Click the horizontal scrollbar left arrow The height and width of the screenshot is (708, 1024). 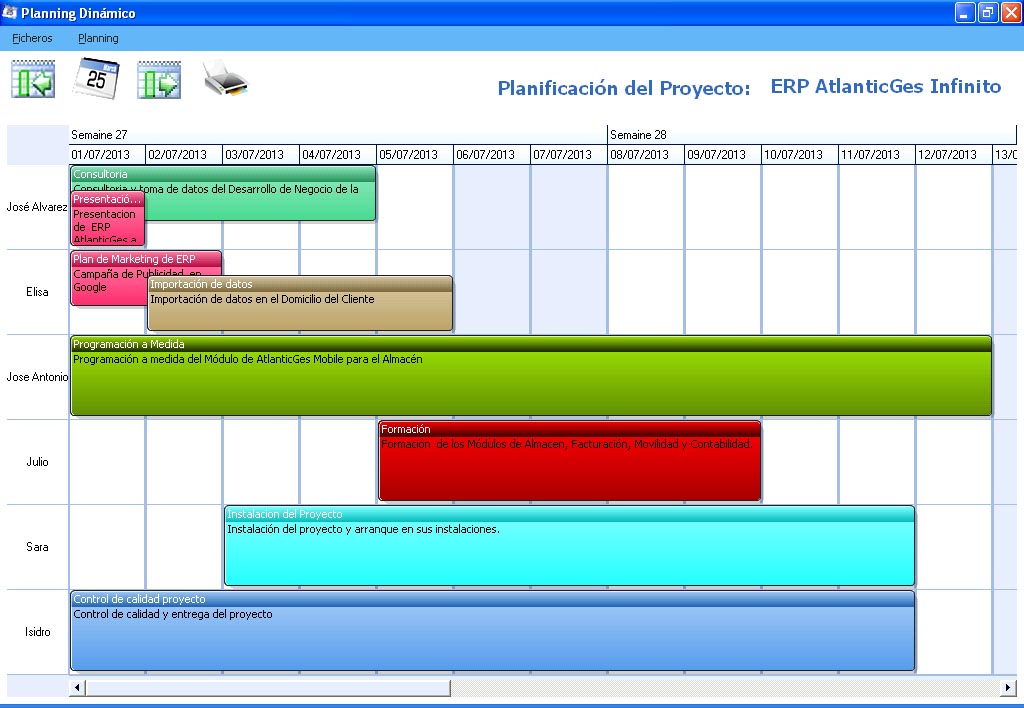(77, 687)
